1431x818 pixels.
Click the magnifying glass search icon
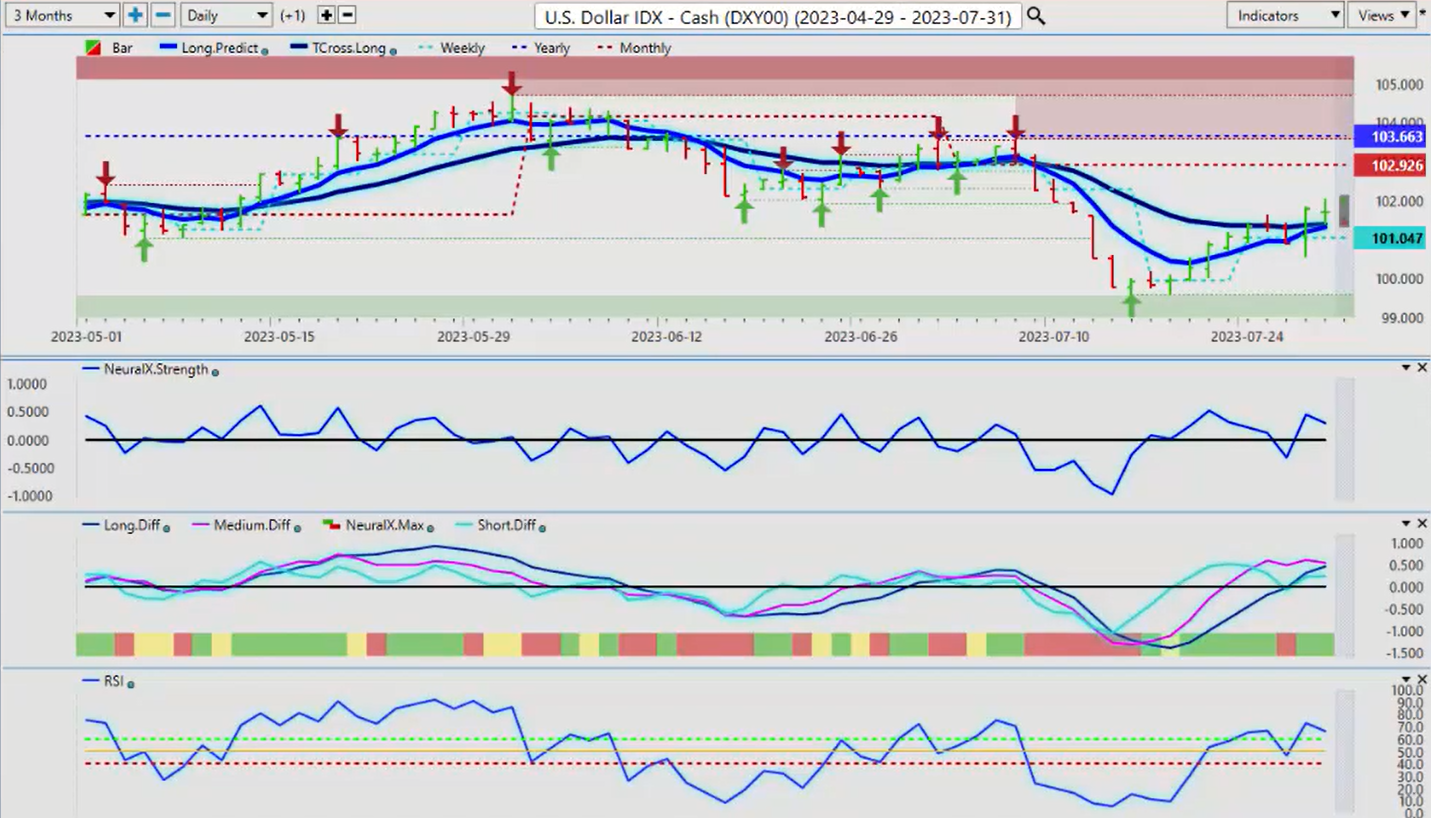click(1036, 16)
